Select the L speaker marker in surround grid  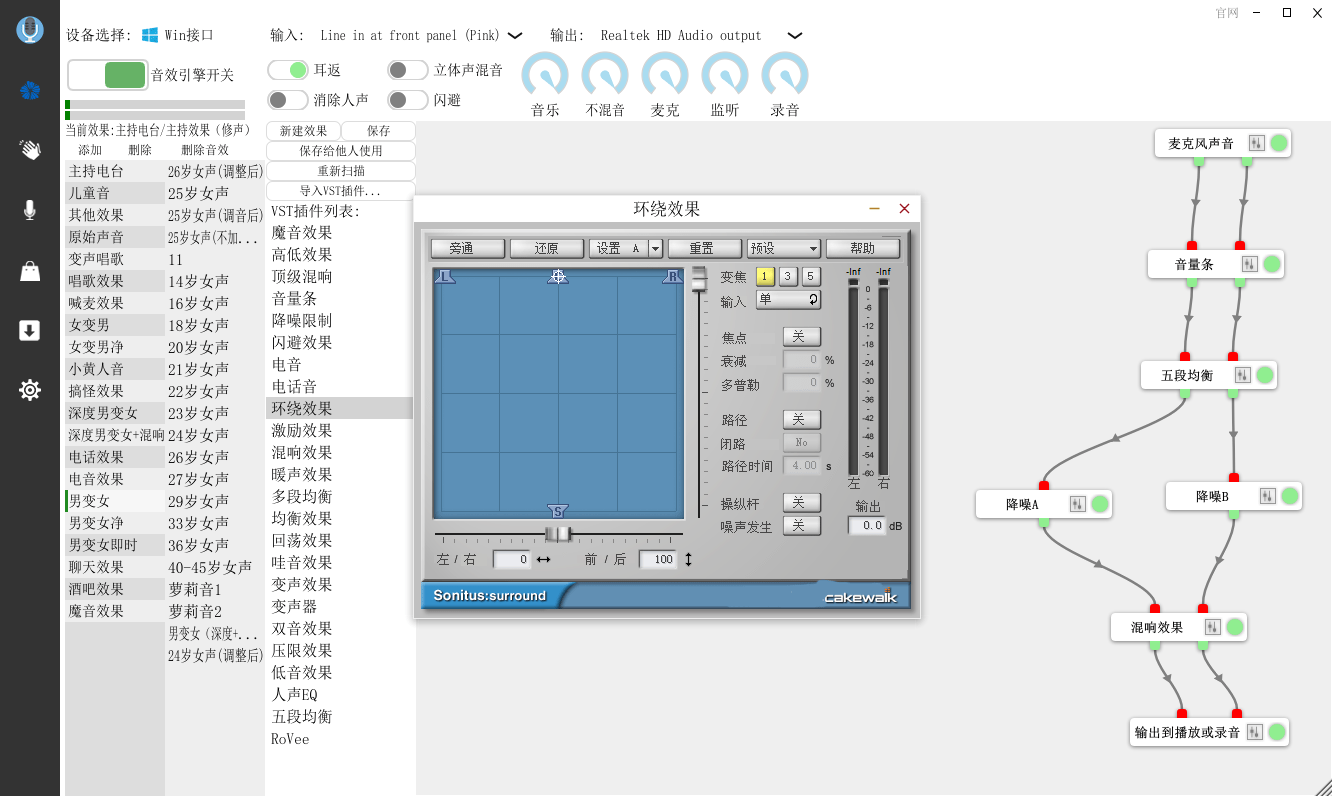pyautogui.click(x=446, y=277)
